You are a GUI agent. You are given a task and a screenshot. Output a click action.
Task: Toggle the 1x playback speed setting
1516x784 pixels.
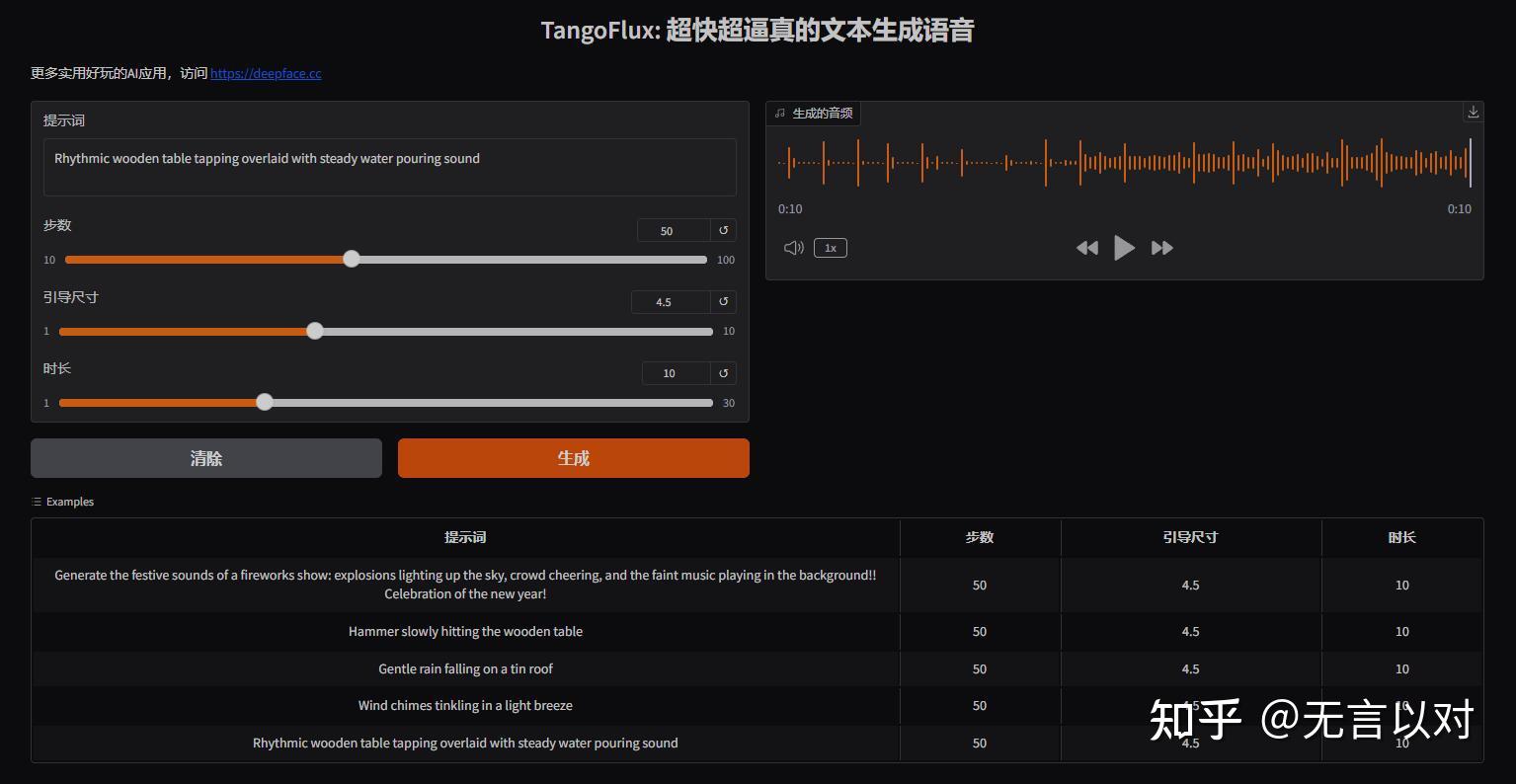[x=830, y=247]
